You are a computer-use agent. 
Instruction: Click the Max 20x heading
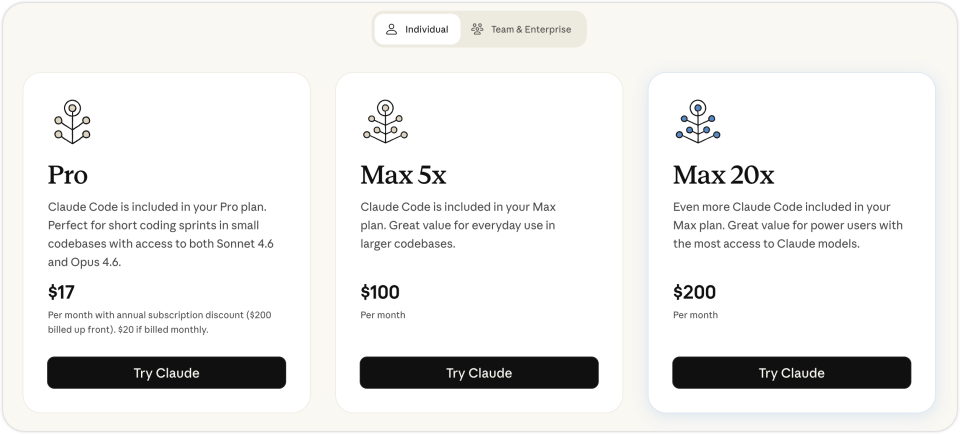click(x=723, y=175)
